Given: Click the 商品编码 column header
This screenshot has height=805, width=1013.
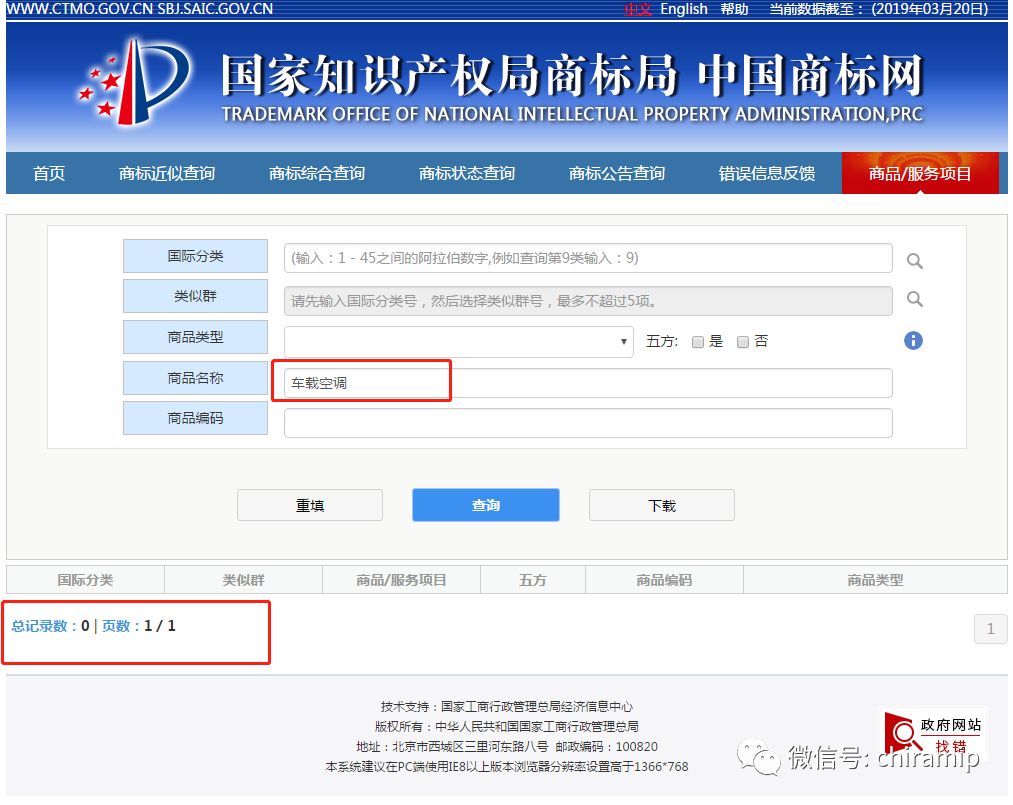Looking at the screenshot, I should click(664, 580).
